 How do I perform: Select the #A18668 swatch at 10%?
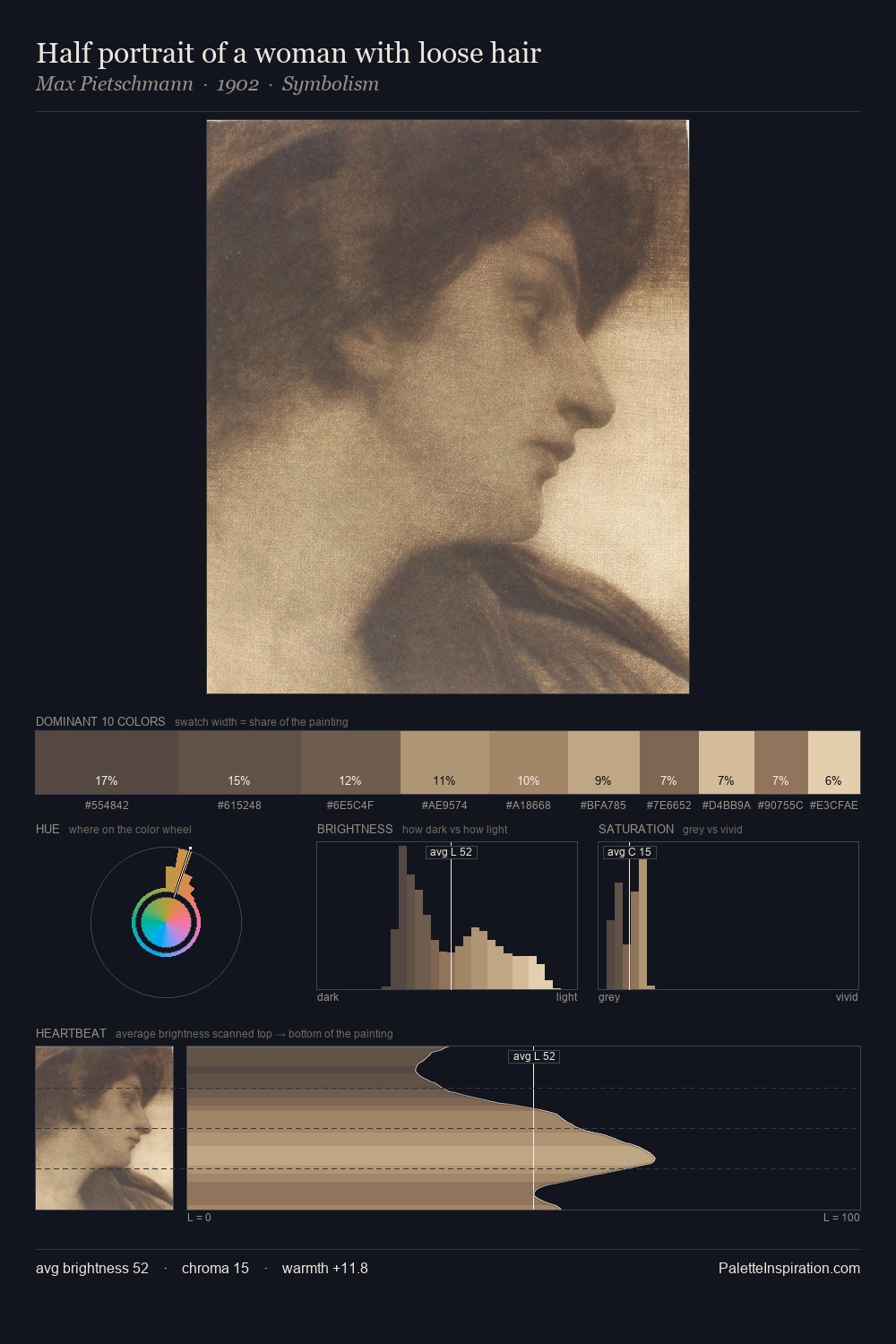pos(529,762)
